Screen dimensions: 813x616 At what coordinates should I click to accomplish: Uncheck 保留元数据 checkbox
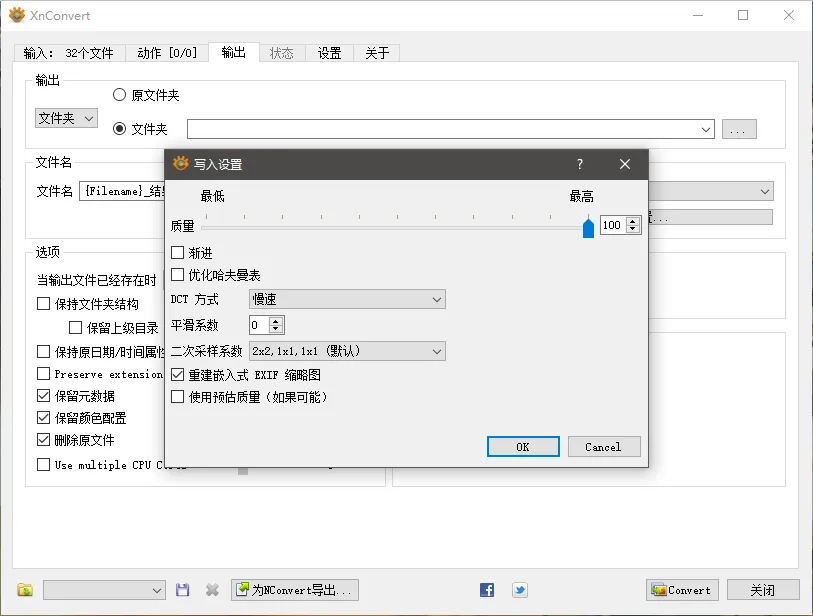(x=44, y=396)
